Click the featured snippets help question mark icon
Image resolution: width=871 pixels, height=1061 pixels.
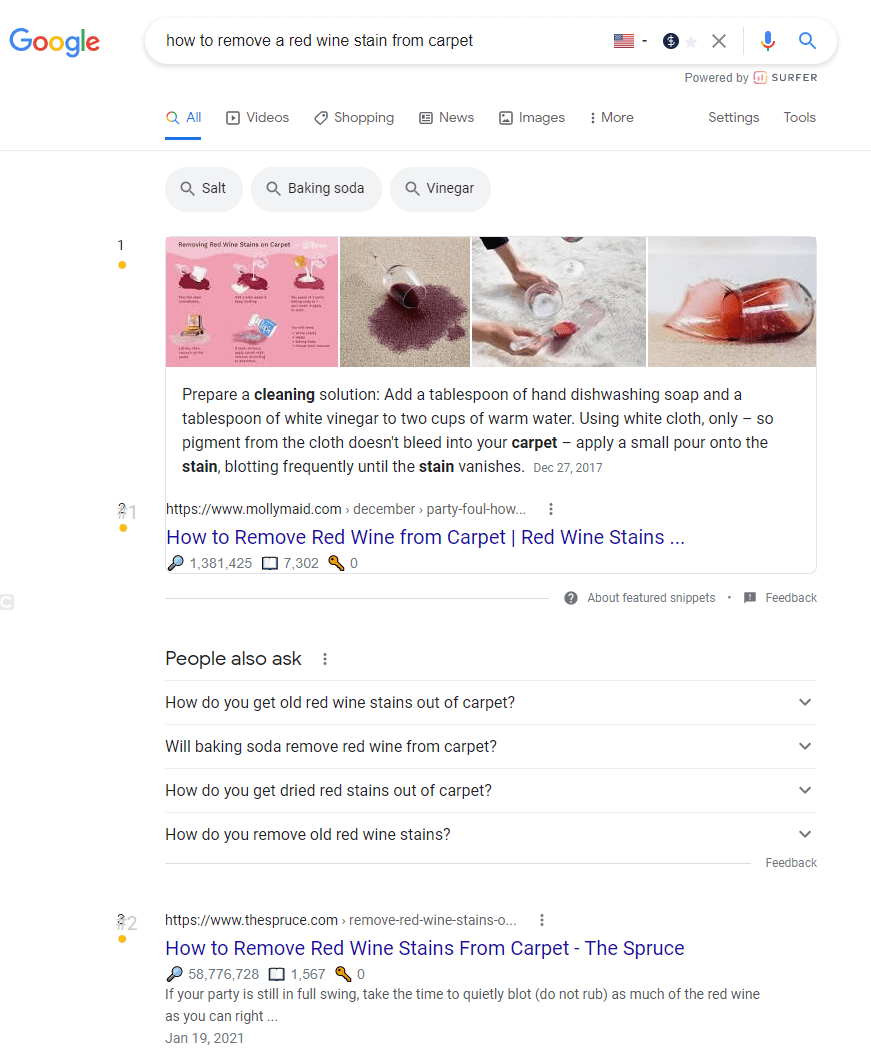[570, 598]
